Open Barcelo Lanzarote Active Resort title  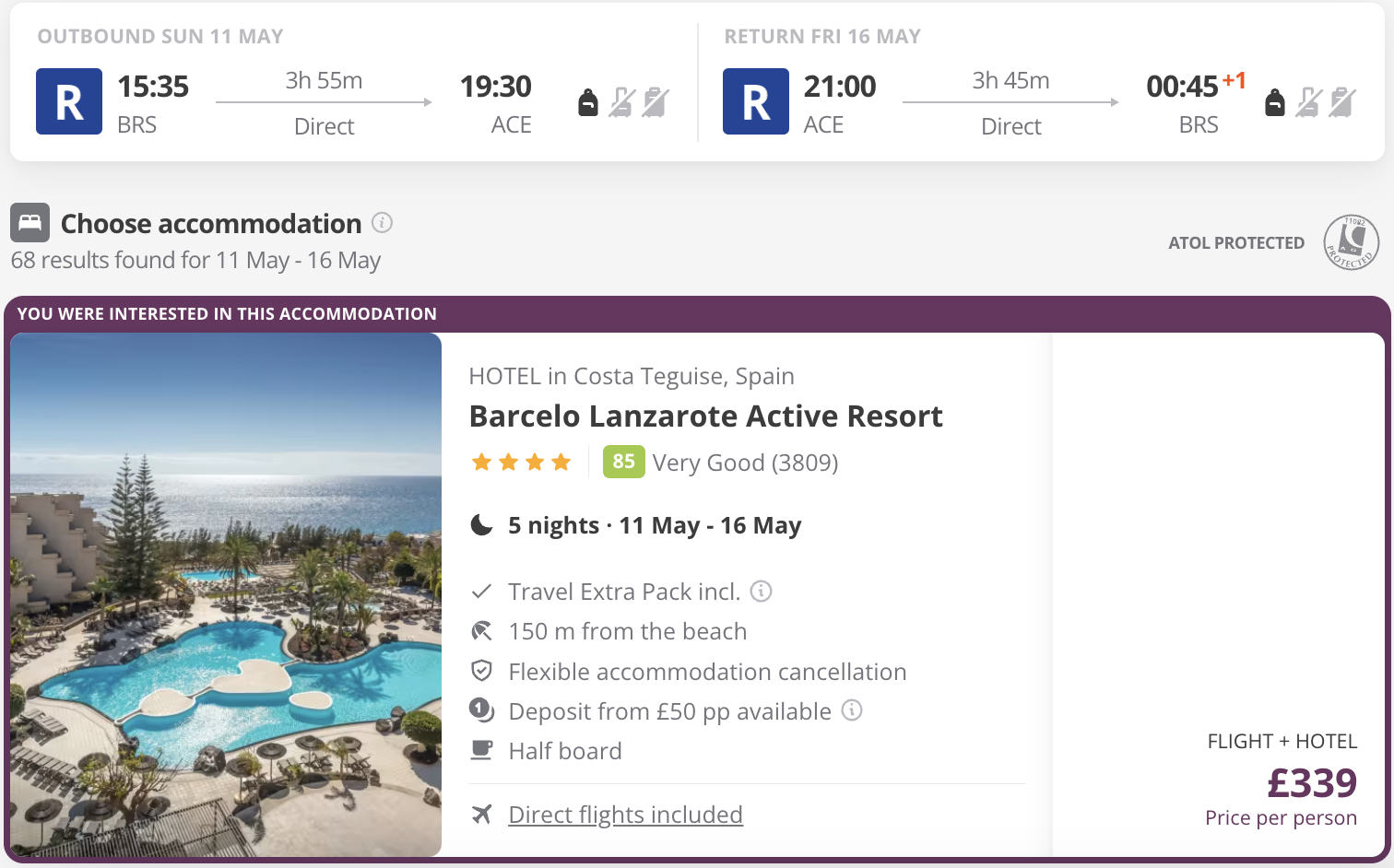point(705,416)
